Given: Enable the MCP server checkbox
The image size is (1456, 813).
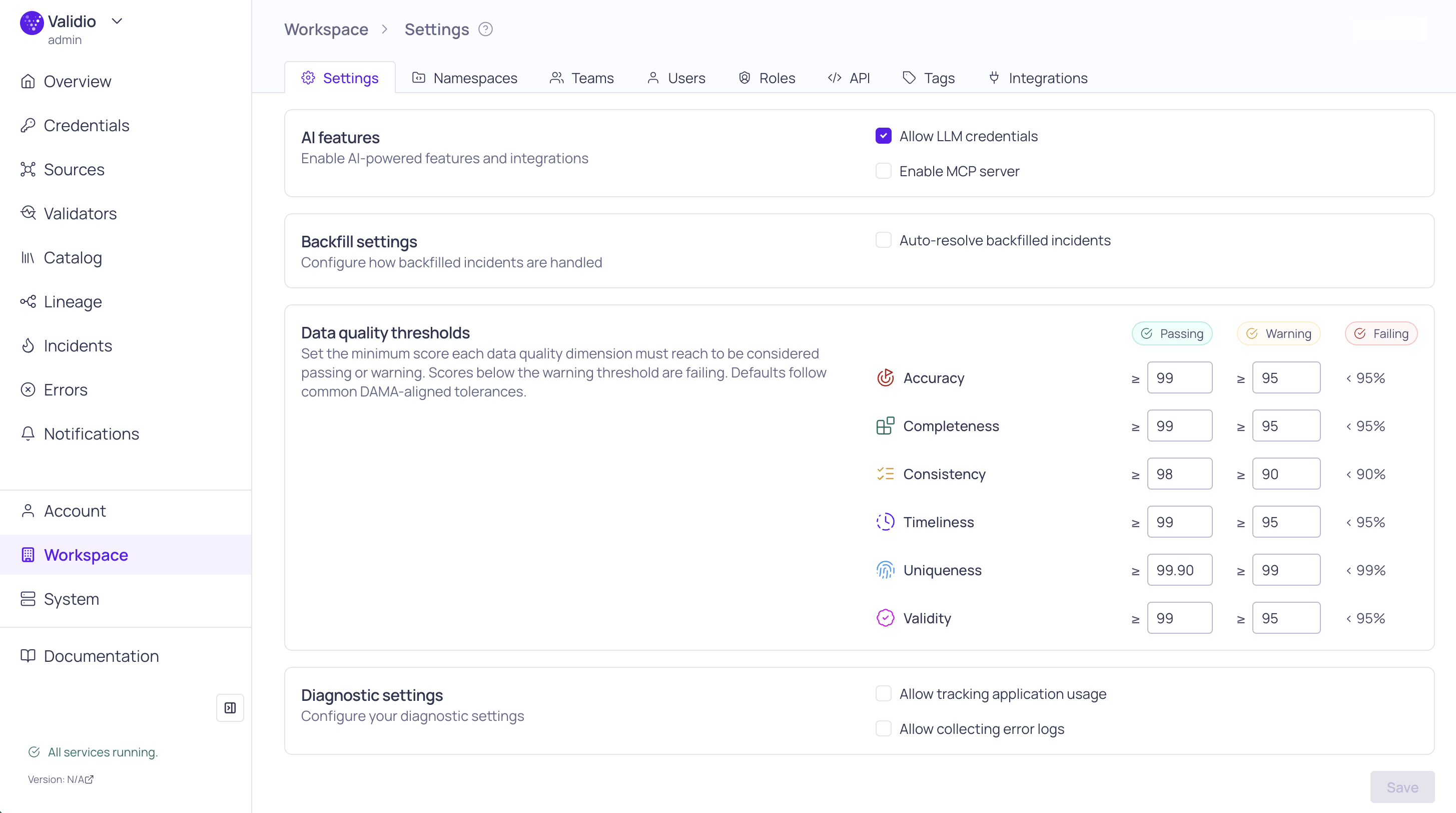Looking at the screenshot, I should click(884, 171).
